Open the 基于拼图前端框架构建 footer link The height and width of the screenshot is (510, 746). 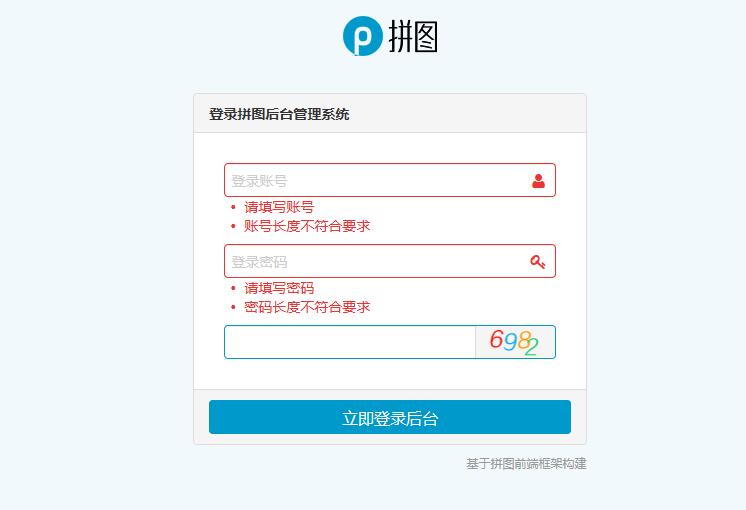tap(526, 463)
